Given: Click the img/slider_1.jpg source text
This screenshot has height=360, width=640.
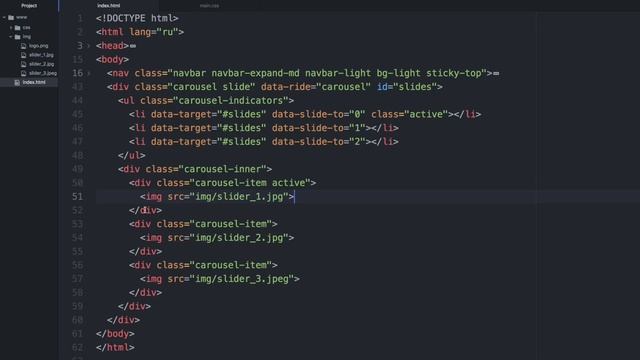Looking at the screenshot, I should pos(239,197).
